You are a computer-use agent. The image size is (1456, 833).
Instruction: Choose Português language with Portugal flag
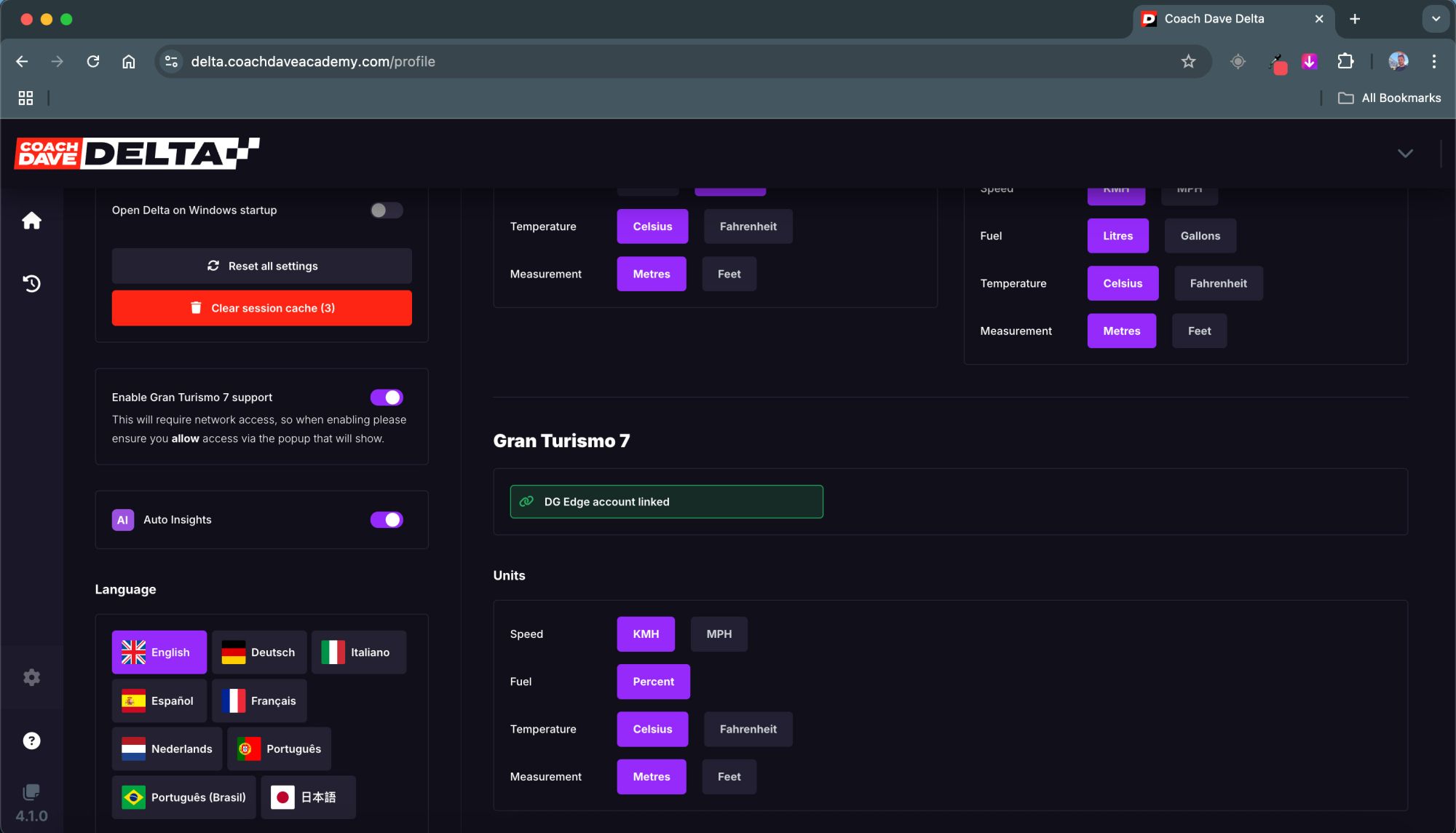click(x=279, y=749)
